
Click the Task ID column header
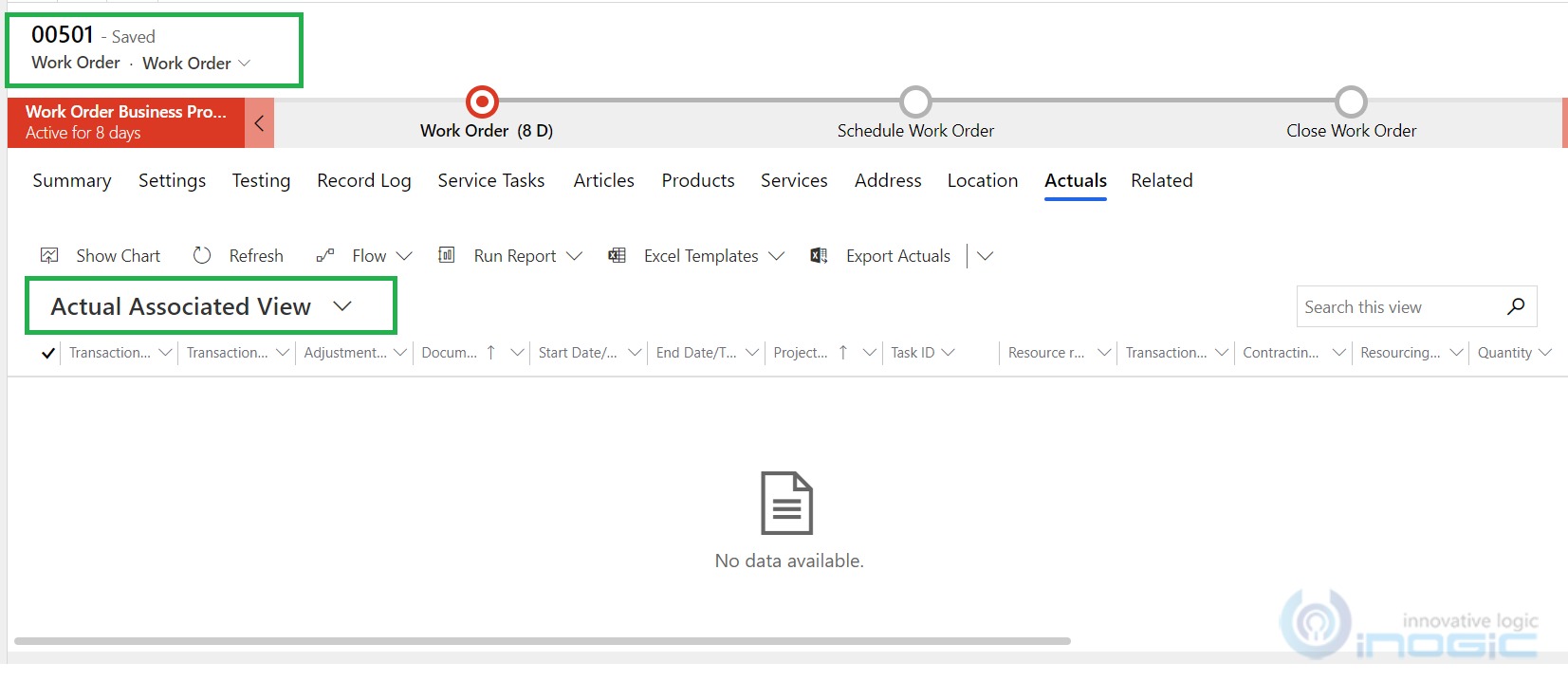913,352
